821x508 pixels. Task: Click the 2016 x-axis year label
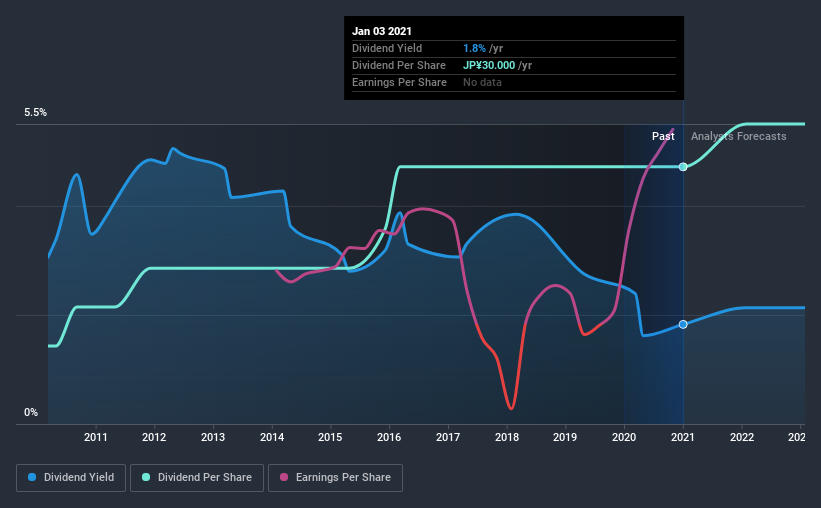click(389, 437)
